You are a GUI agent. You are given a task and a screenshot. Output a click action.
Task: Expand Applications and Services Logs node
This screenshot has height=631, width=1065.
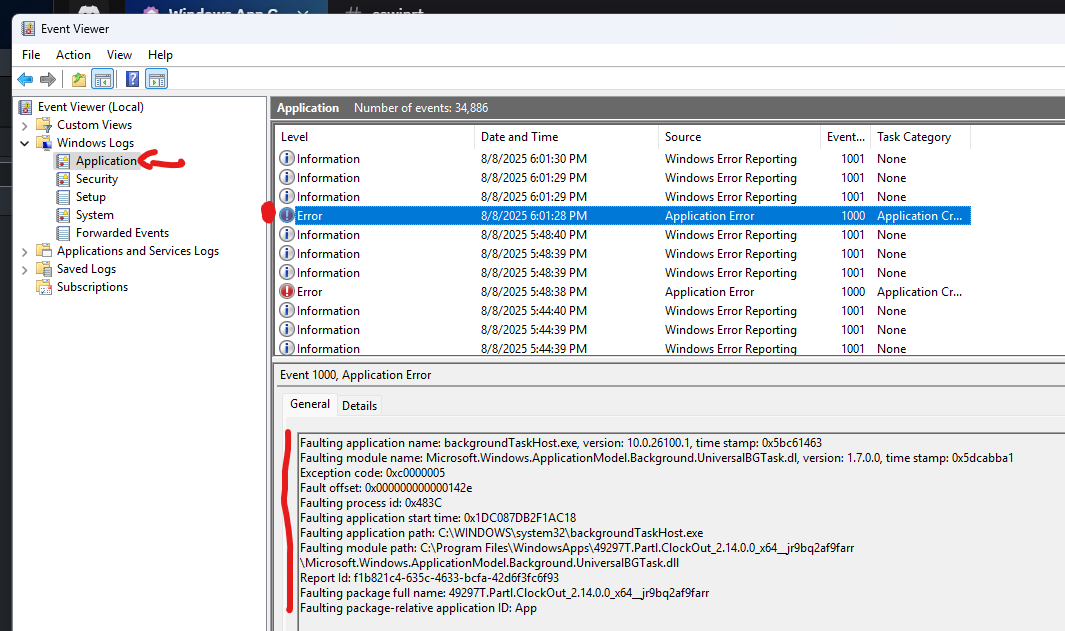coord(25,251)
